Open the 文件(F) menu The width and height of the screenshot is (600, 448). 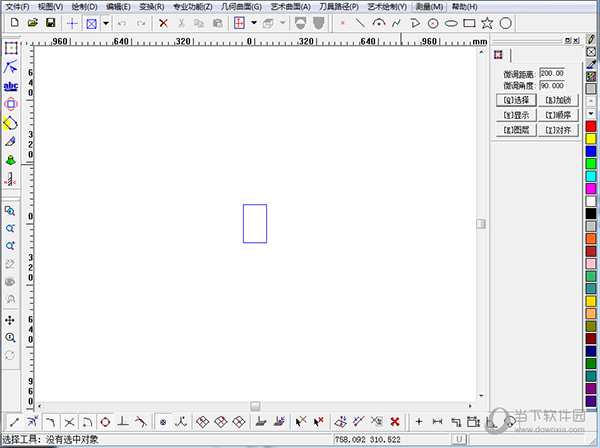point(18,7)
